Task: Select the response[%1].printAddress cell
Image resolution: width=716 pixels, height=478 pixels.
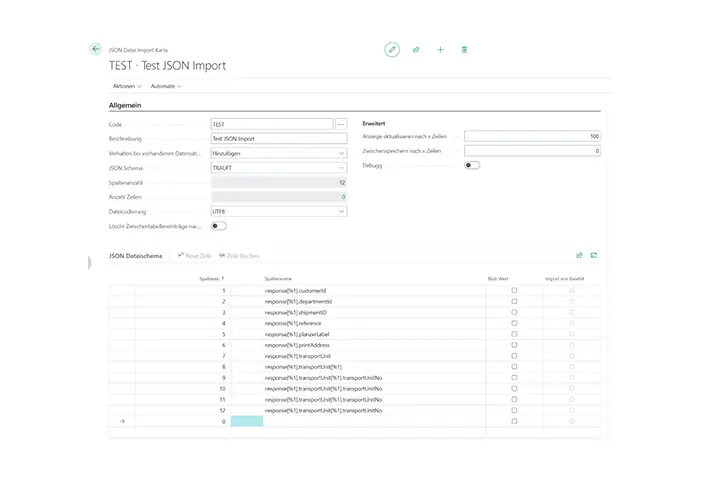Action: tap(297, 345)
